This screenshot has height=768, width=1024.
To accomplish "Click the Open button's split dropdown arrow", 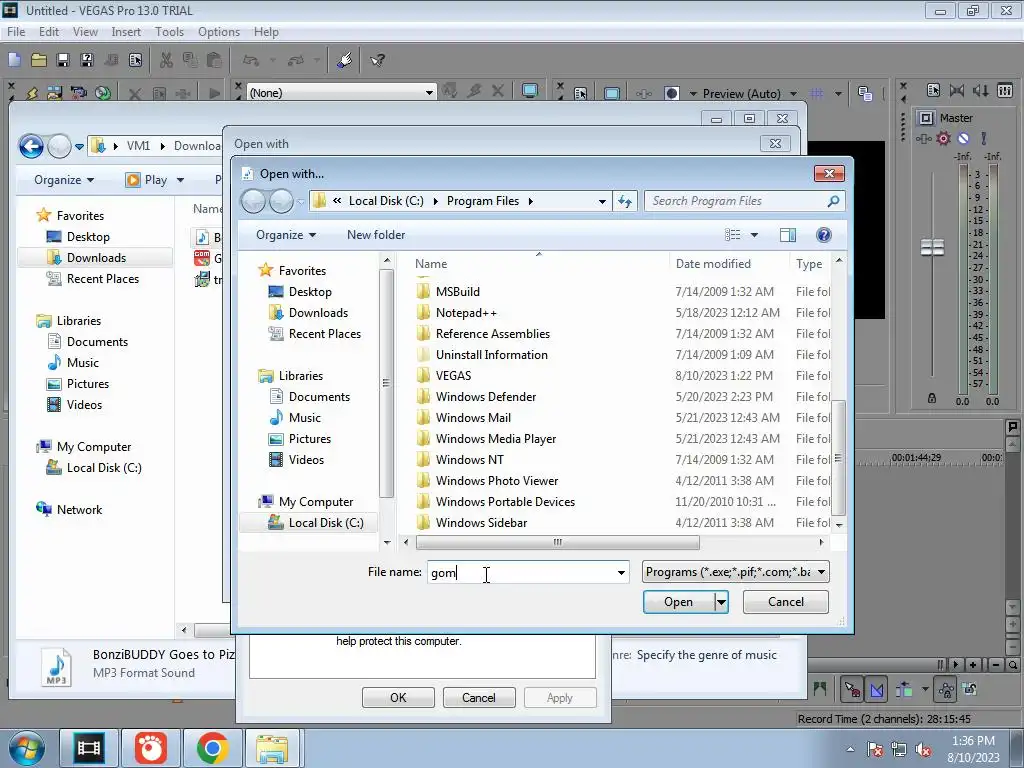I will (721, 602).
